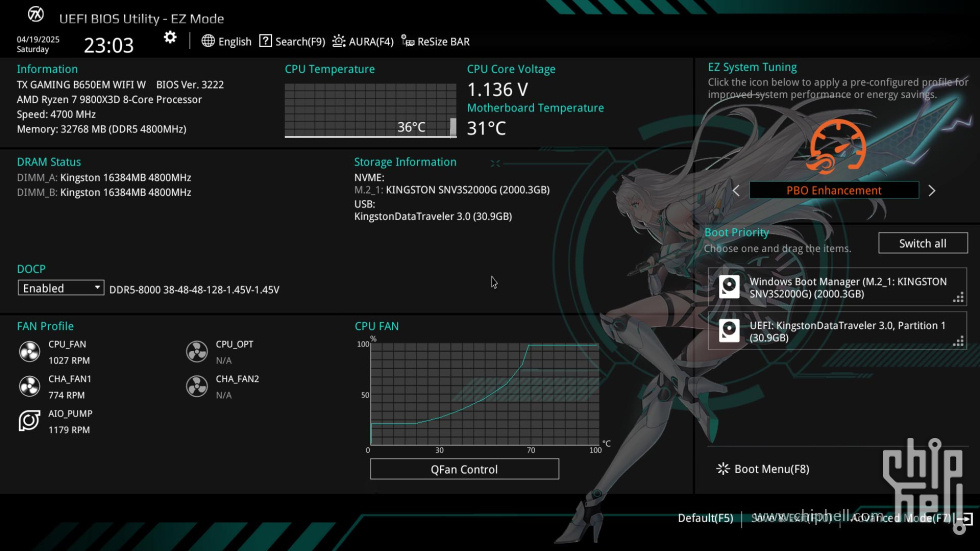Click M.2_1 KINGSTON SNV3S2000G storage entry
980x551 pixels.
[452, 190]
